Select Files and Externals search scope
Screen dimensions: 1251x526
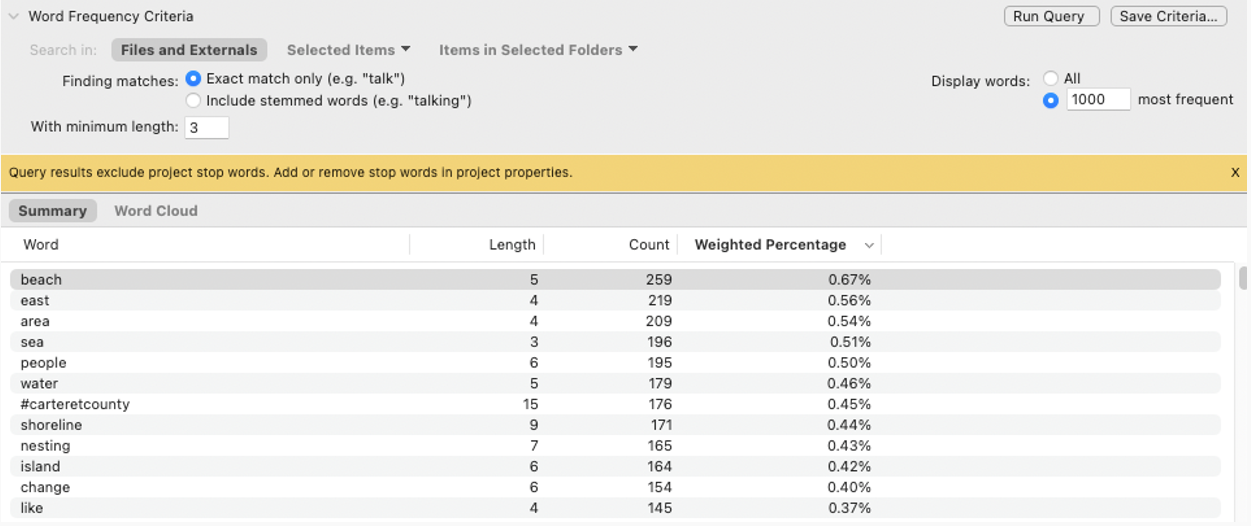click(189, 50)
